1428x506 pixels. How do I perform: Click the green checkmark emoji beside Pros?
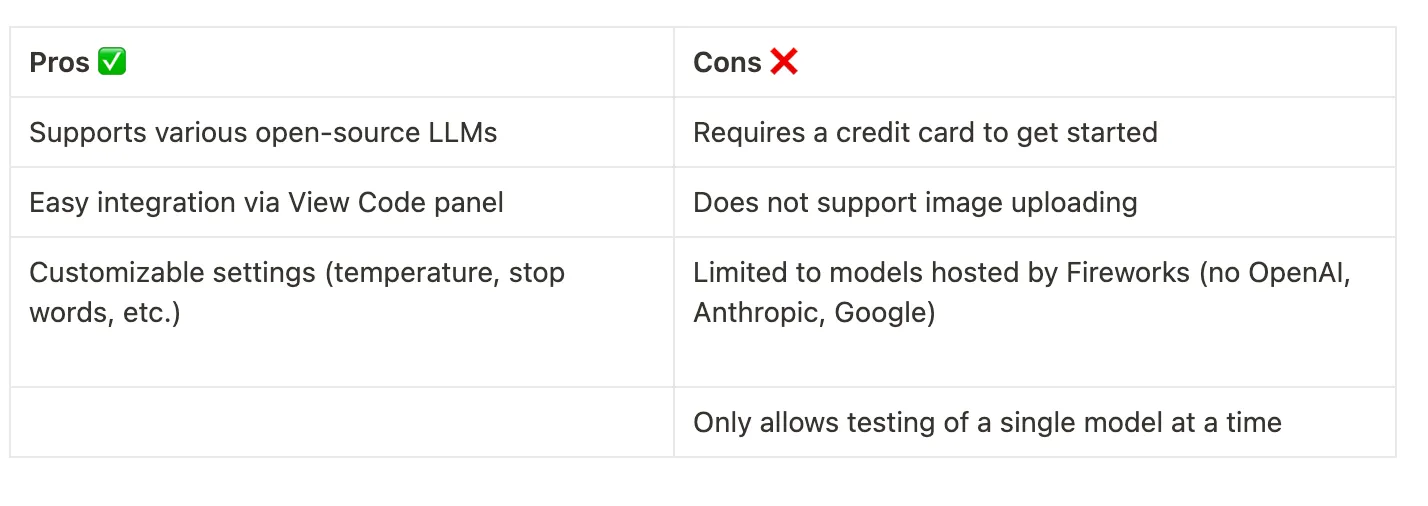point(112,62)
